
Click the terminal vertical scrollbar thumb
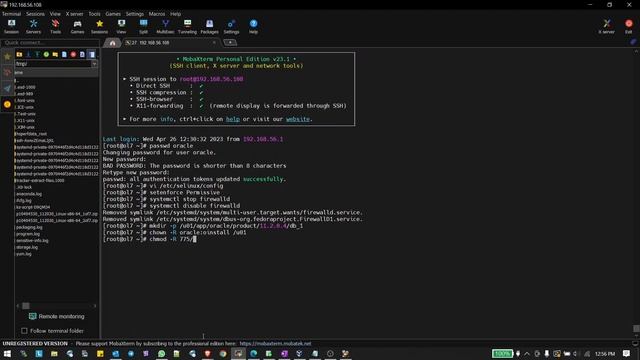pyautogui.click(x=636, y=329)
